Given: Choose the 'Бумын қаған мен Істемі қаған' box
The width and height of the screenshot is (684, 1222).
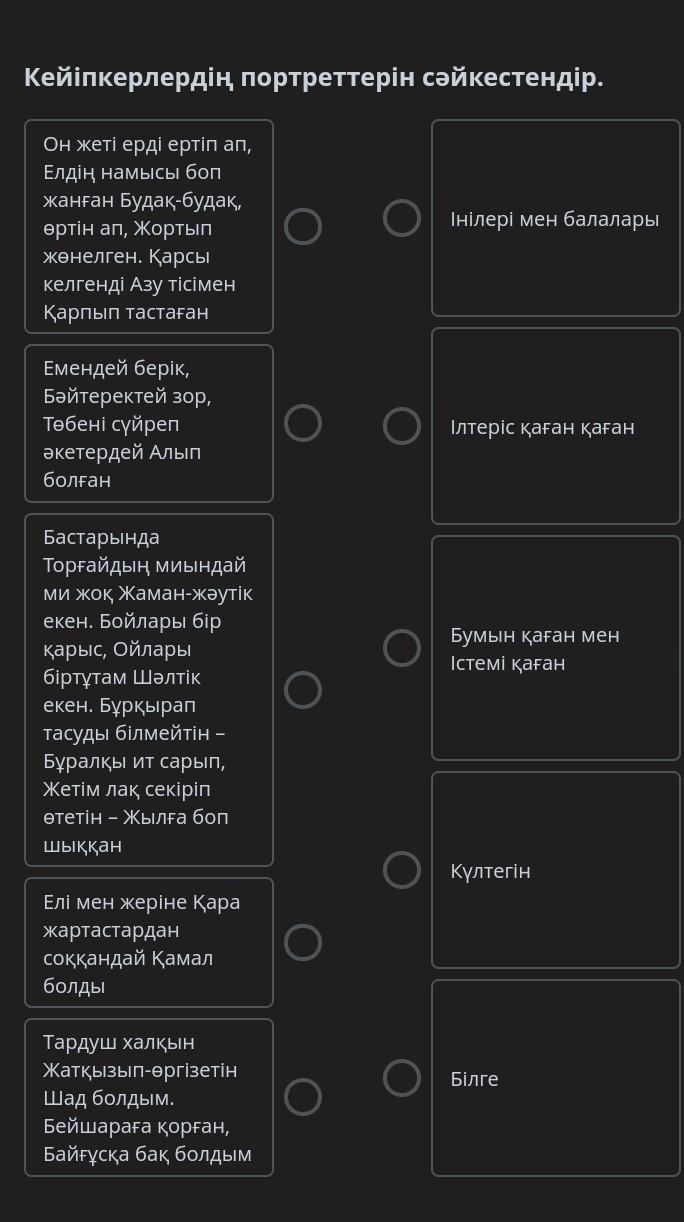Looking at the screenshot, I should click(556, 648).
